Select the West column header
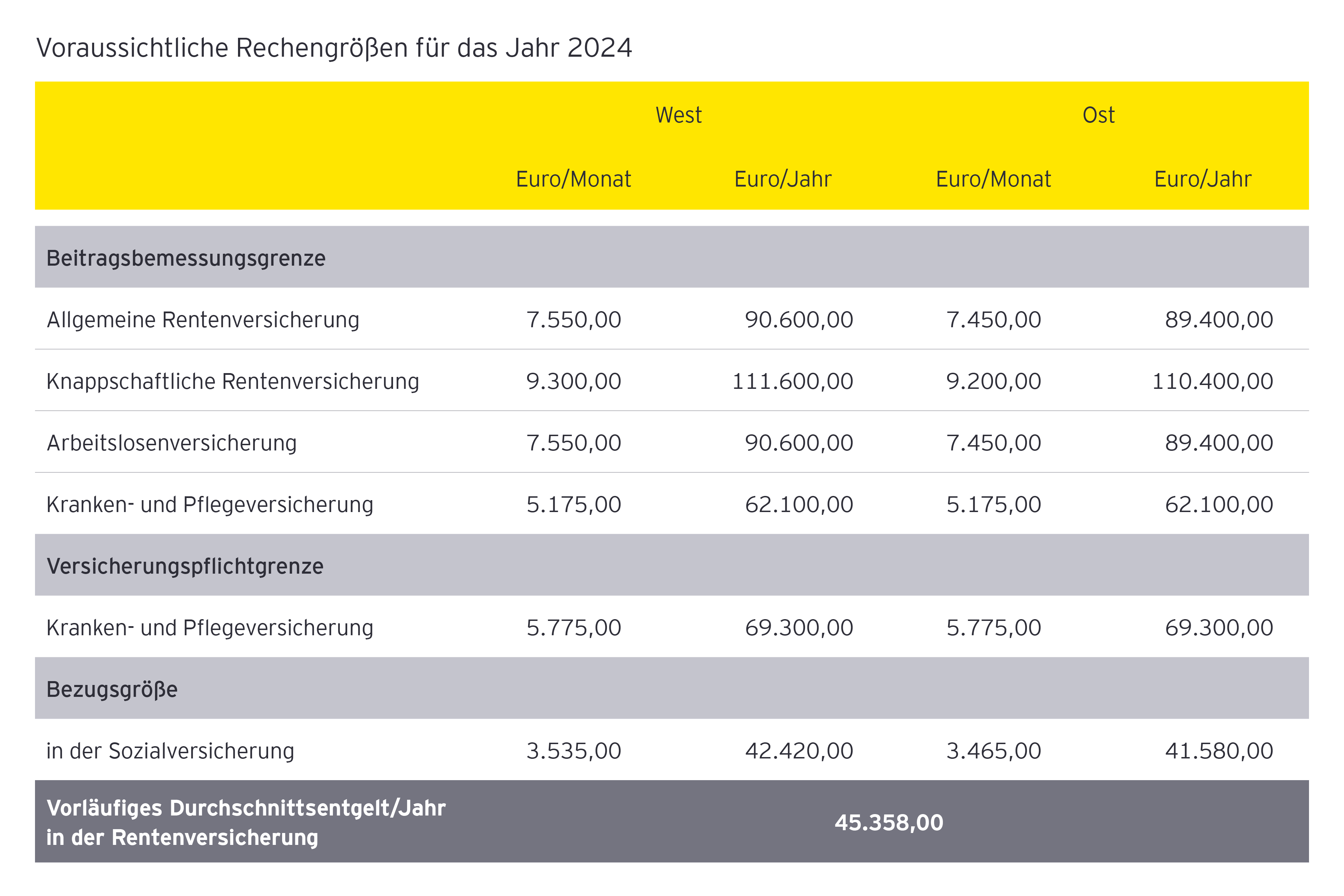 pos(678,115)
